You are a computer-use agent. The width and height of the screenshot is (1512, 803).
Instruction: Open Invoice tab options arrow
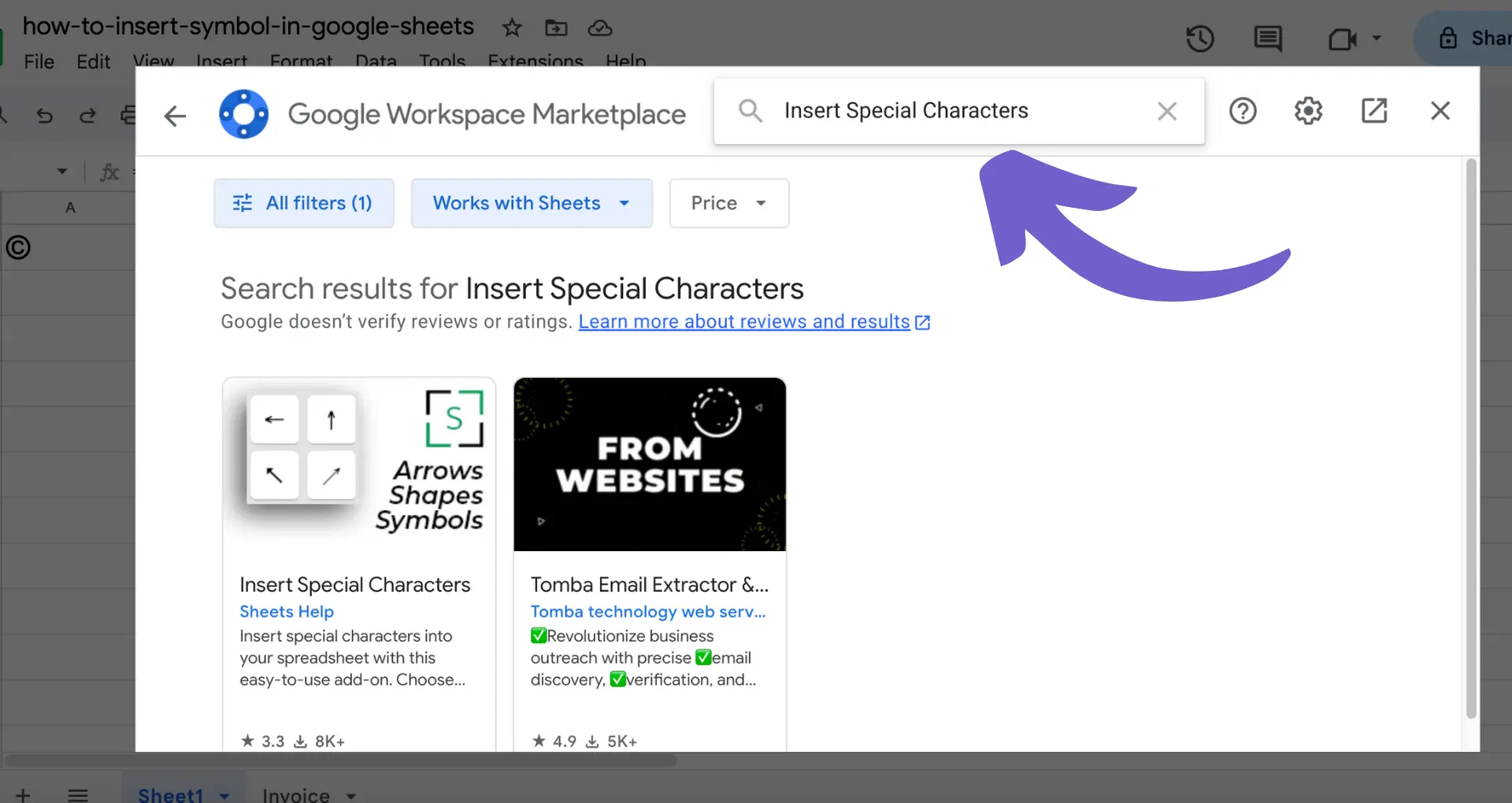351,795
